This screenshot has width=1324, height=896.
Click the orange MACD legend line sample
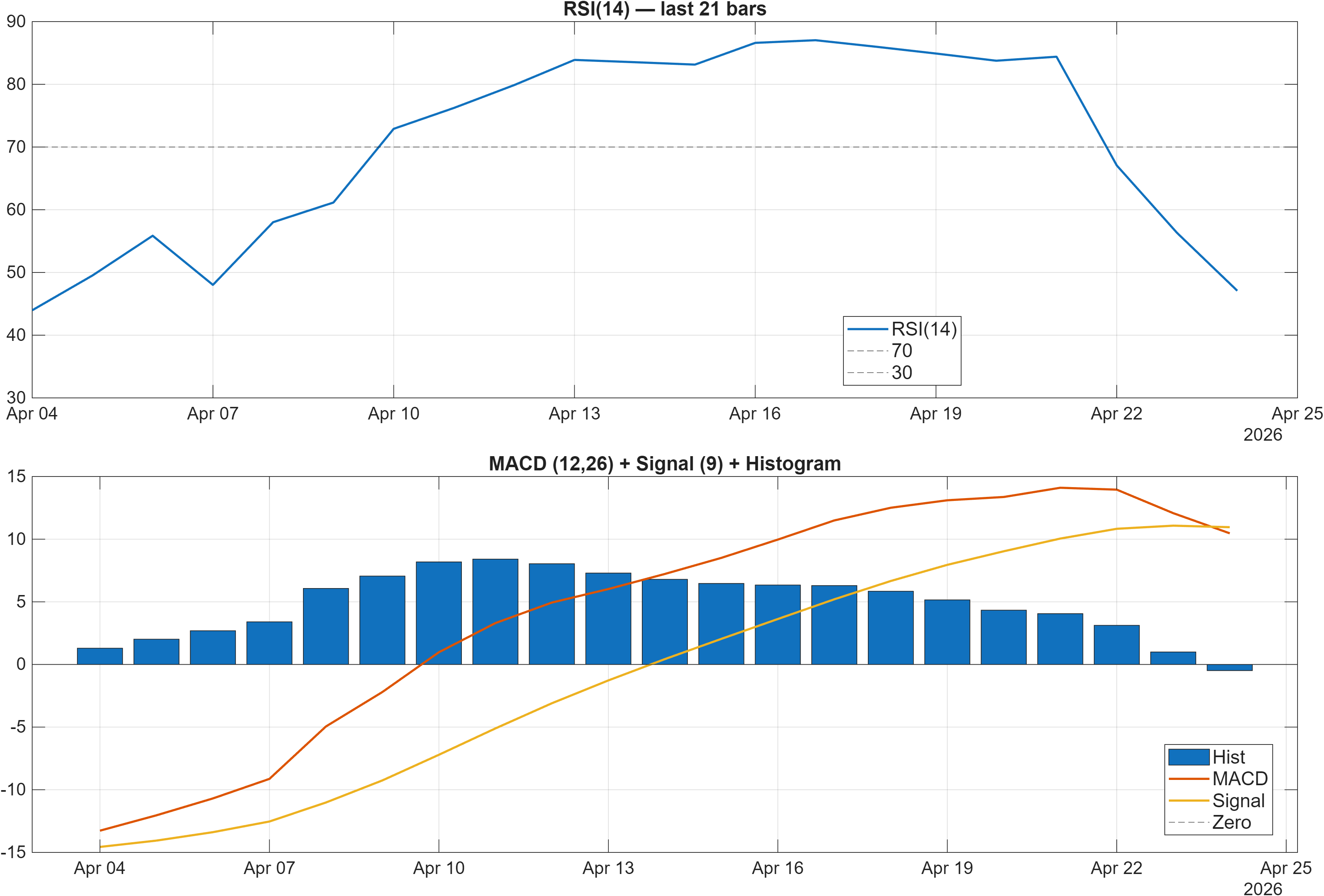pos(1188,779)
